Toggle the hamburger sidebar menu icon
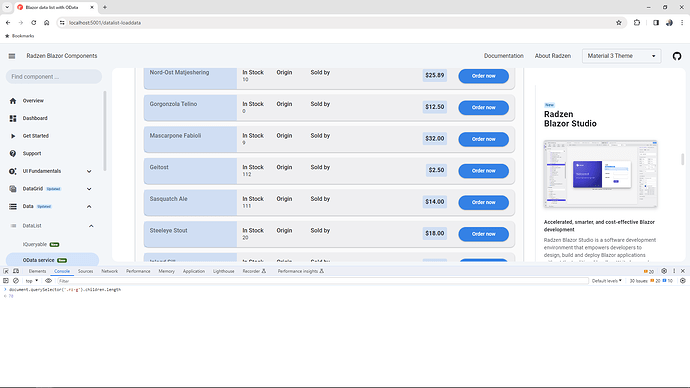690x388 pixels. [12, 56]
